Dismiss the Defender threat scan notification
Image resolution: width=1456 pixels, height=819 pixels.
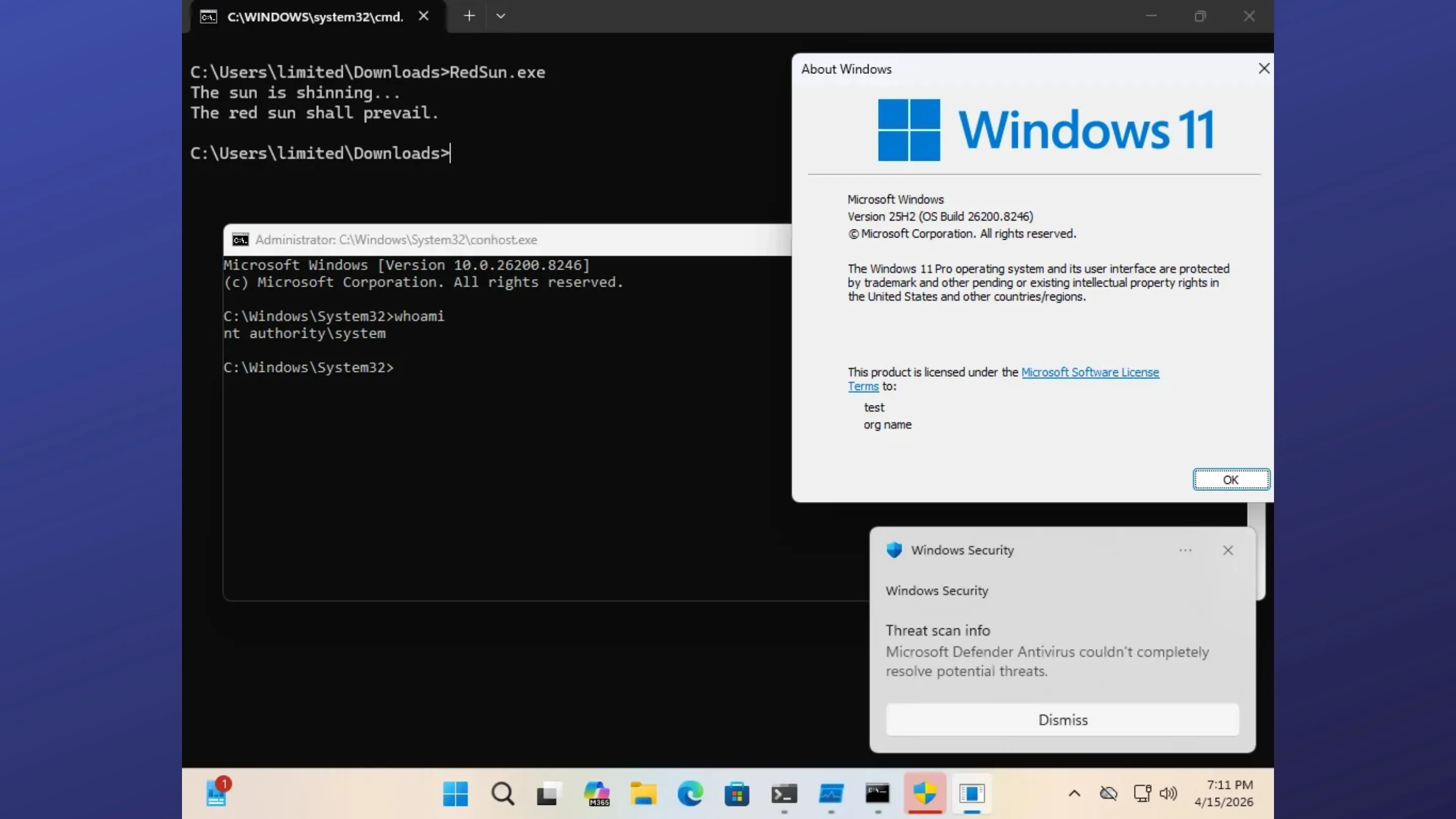click(1062, 719)
